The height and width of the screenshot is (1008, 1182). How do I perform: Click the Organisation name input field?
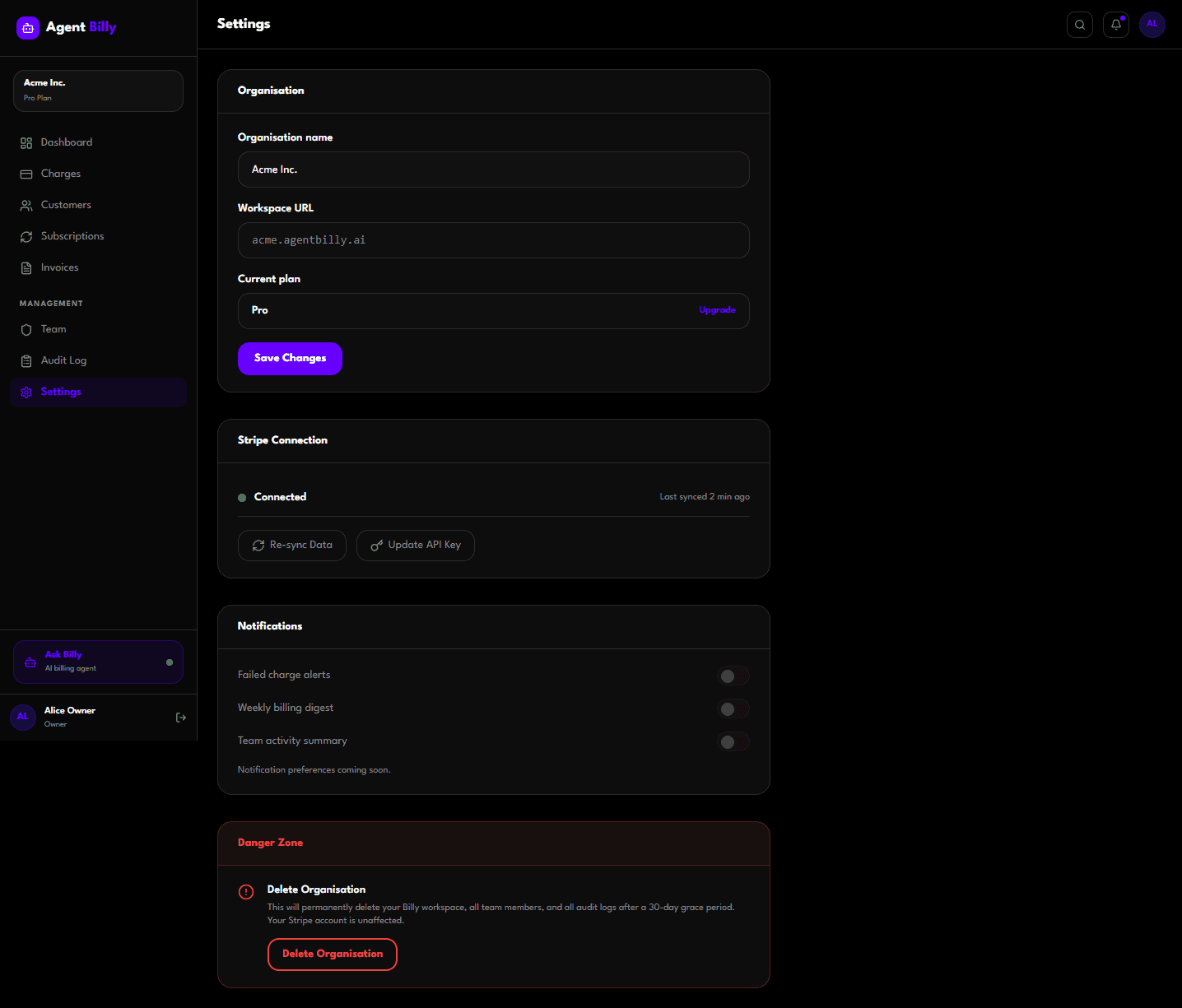click(x=493, y=170)
